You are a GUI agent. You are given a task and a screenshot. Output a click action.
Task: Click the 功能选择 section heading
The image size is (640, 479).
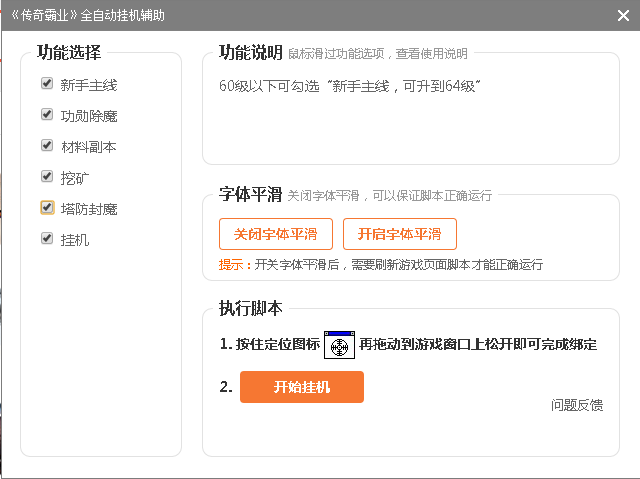[69, 52]
